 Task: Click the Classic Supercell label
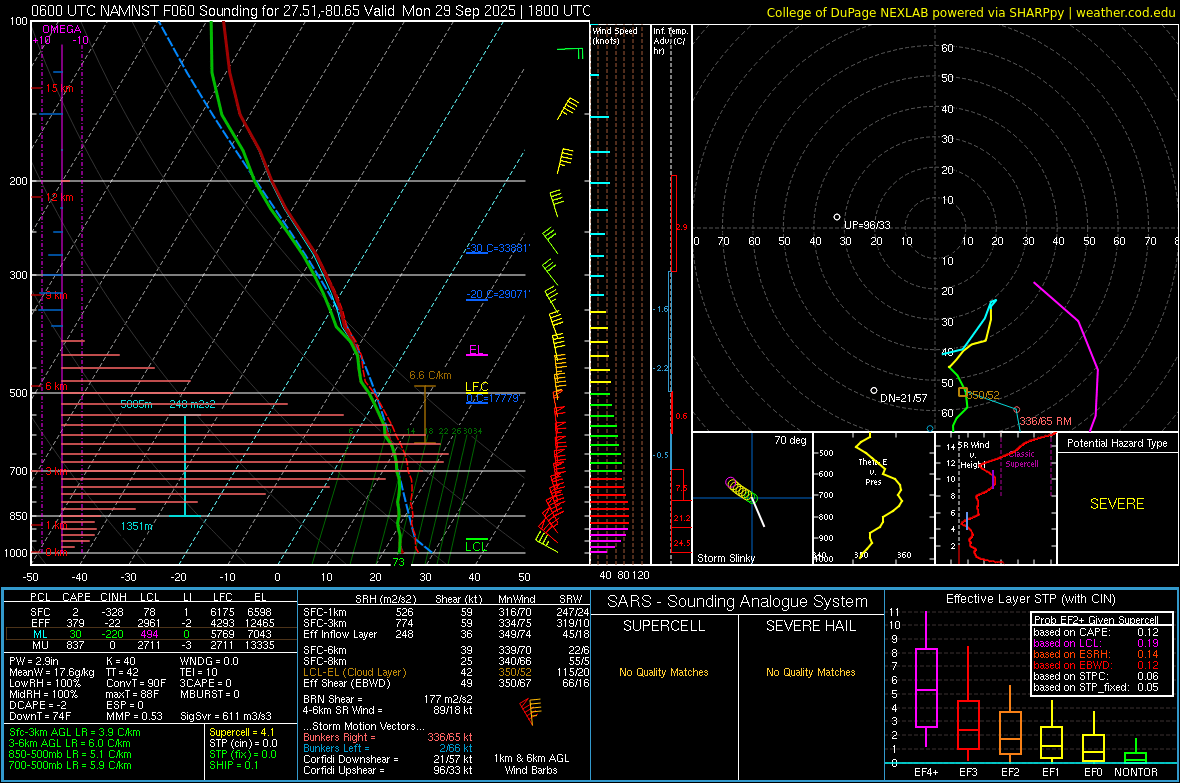[x=1022, y=459]
